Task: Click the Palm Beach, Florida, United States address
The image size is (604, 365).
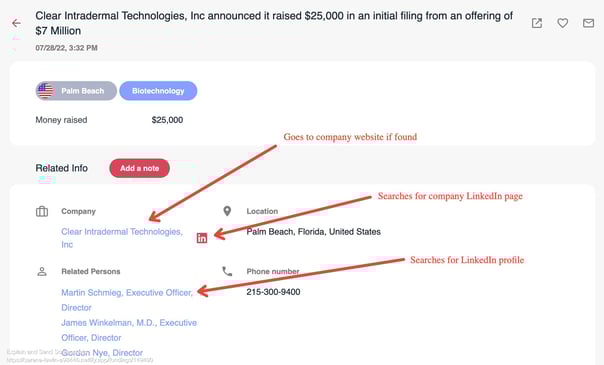Action: coord(314,232)
